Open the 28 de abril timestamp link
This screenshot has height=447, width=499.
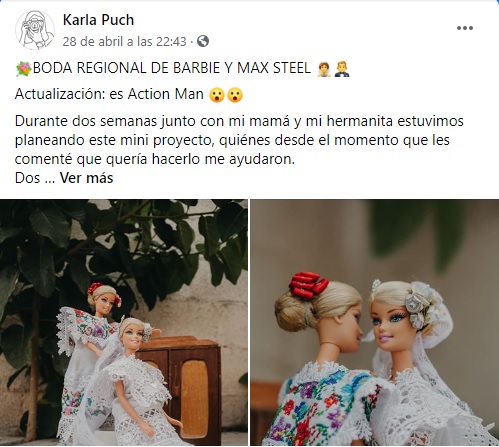coord(125,42)
